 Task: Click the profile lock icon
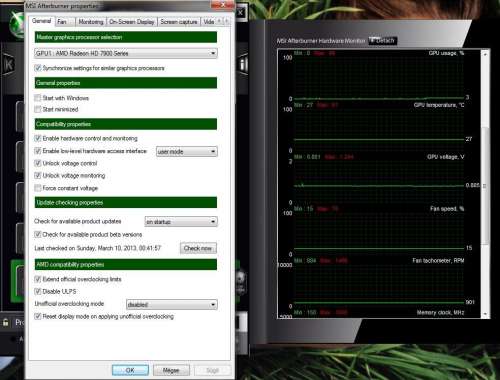coord(6,322)
